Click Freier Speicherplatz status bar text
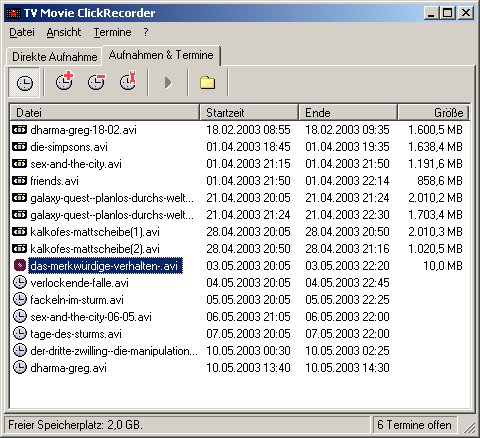 point(75,425)
